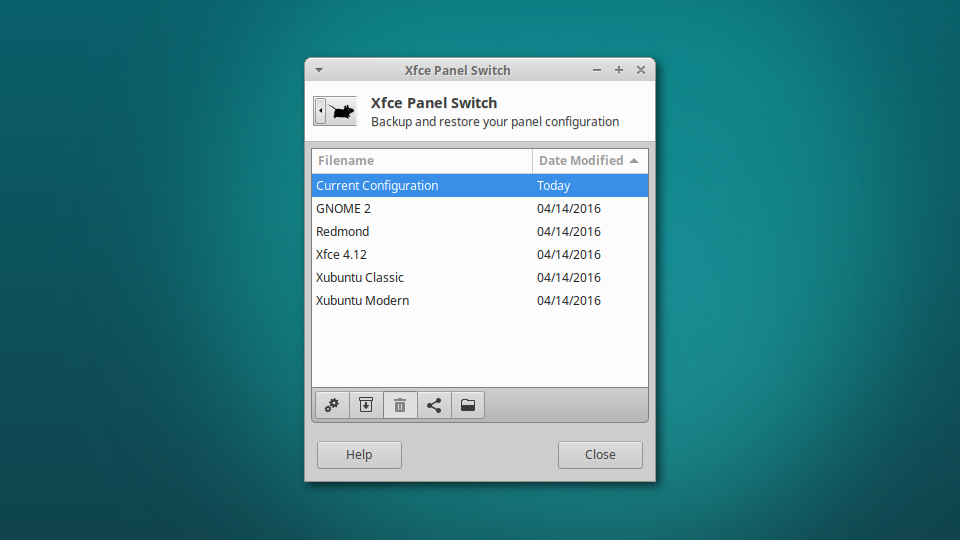Export configuration using the share icon
Image resolution: width=960 pixels, height=540 pixels.
coord(434,405)
